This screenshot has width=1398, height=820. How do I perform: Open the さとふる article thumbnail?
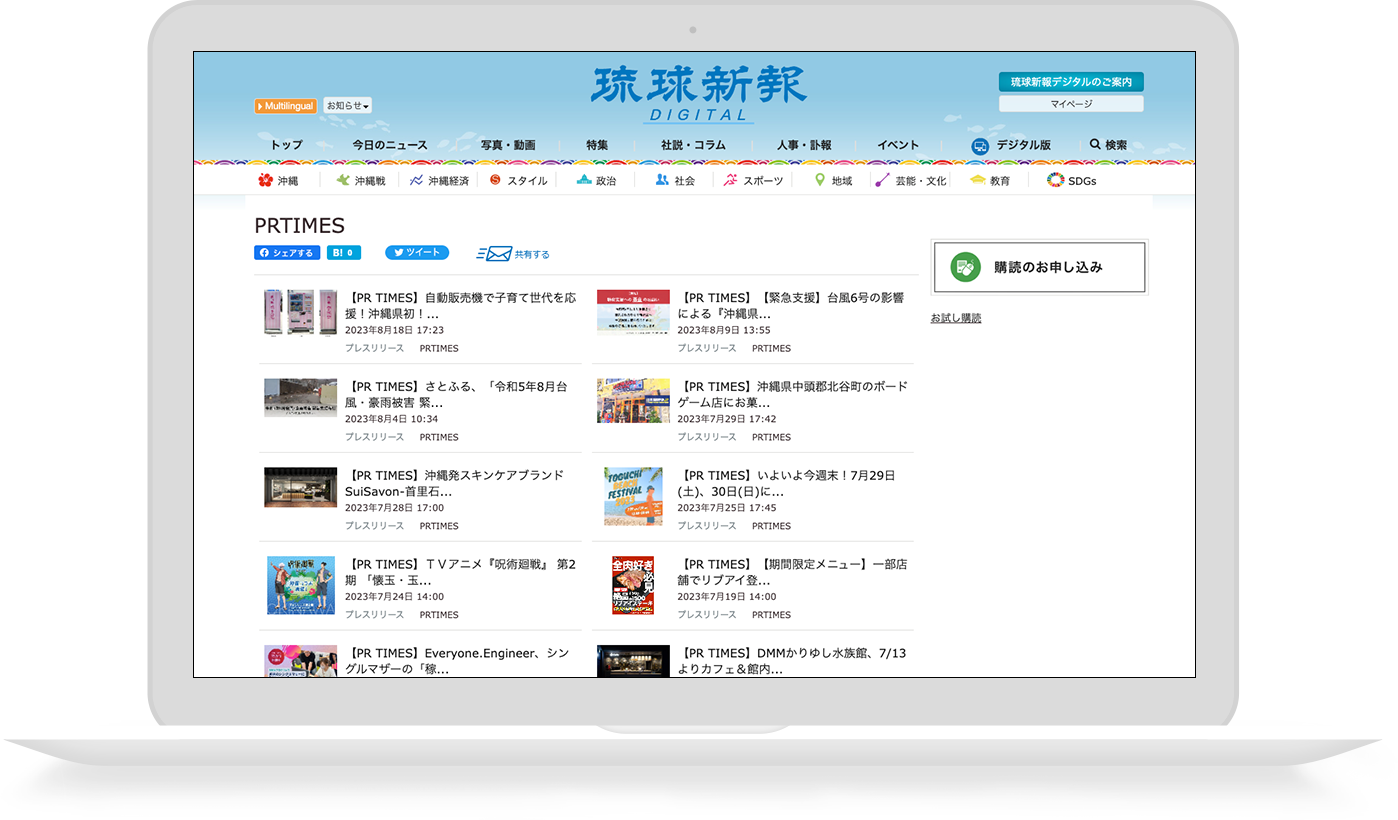[300, 397]
